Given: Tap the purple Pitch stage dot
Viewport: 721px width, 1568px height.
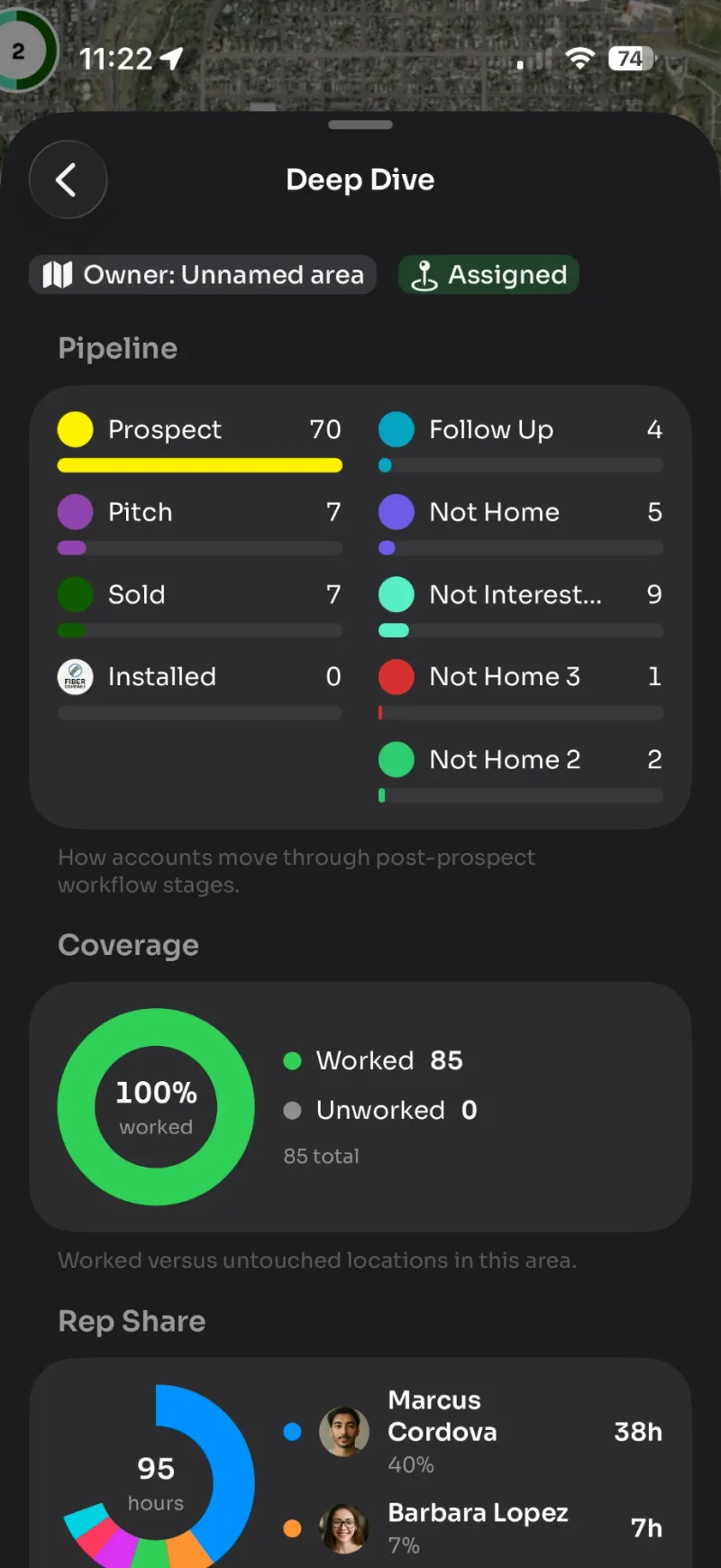Looking at the screenshot, I should pyautogui.click(x=75, y=511).
